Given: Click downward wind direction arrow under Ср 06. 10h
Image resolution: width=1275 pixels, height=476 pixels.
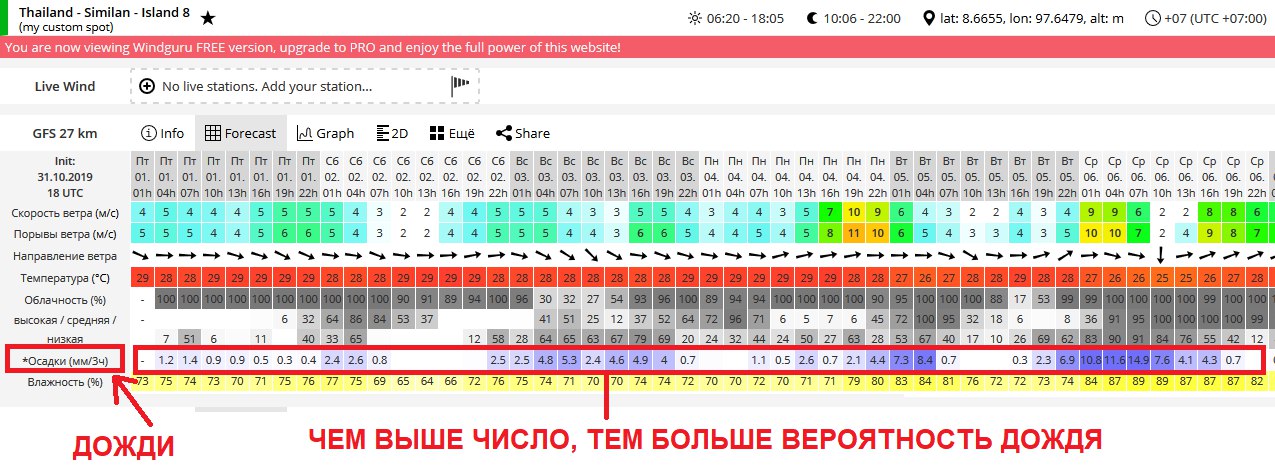Looking at the screenshot, I should (x=1161, y=254).
